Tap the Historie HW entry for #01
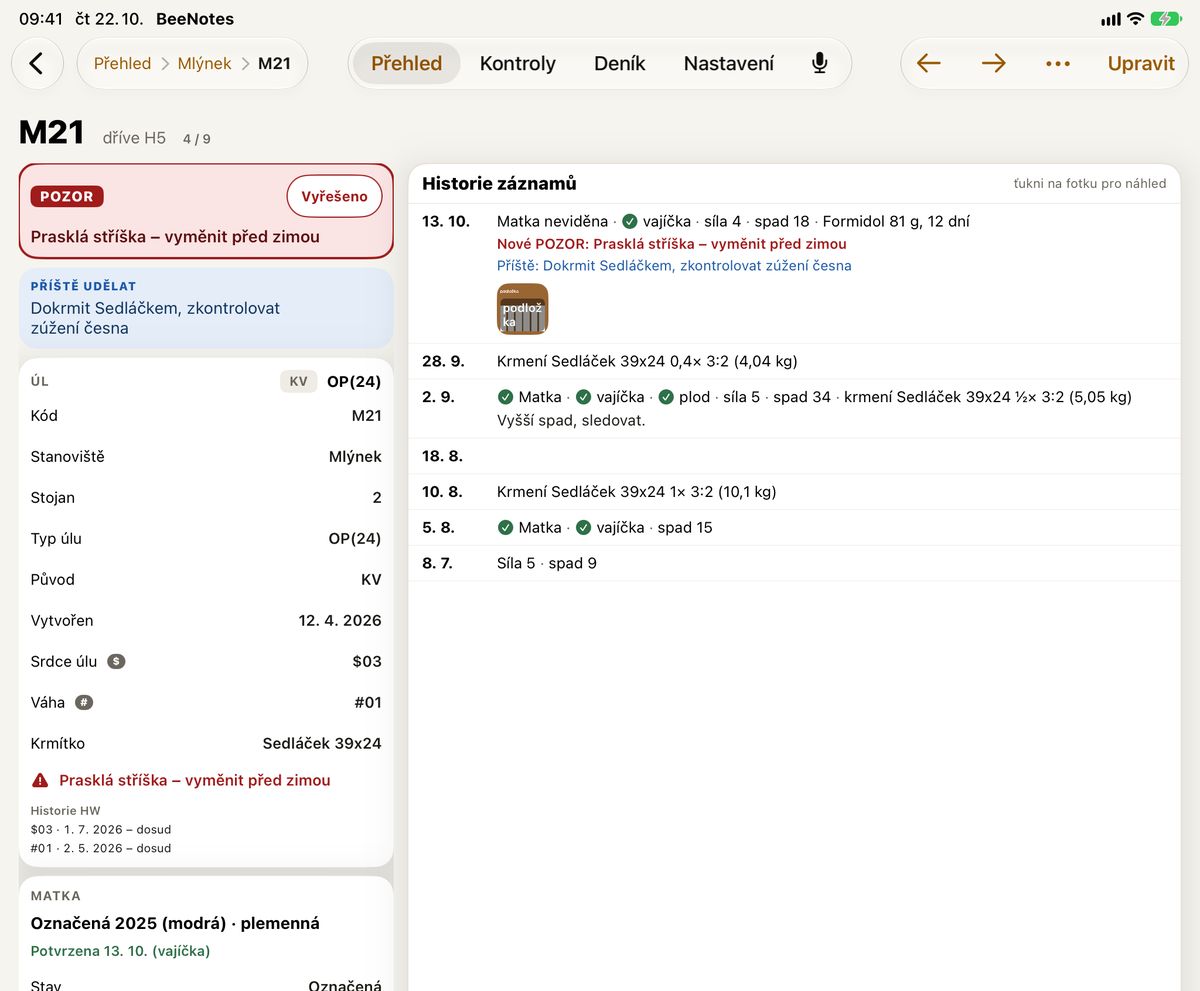Viewport: 1200px width, 991px height. pos(101,848)
